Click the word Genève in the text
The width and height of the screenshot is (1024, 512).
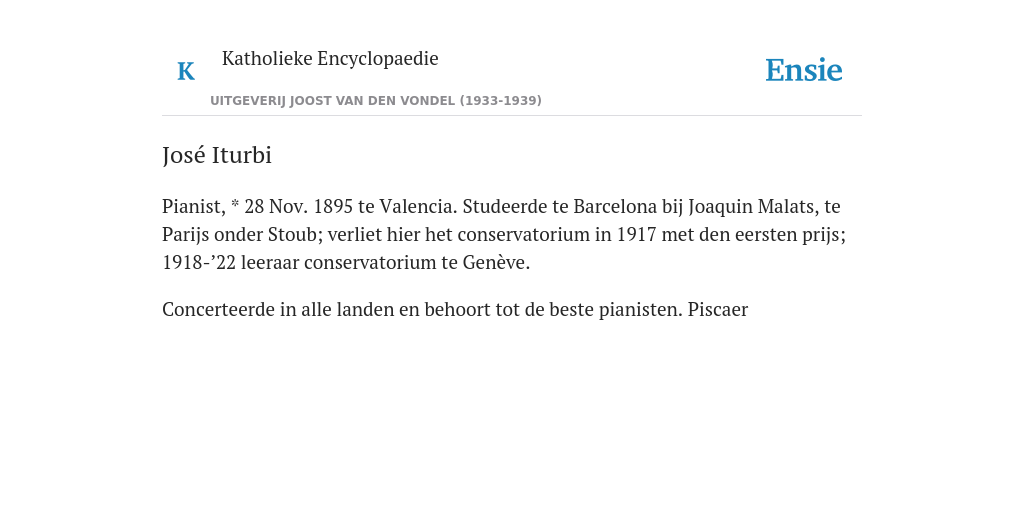pyautogui.click(x=496, y=263)
